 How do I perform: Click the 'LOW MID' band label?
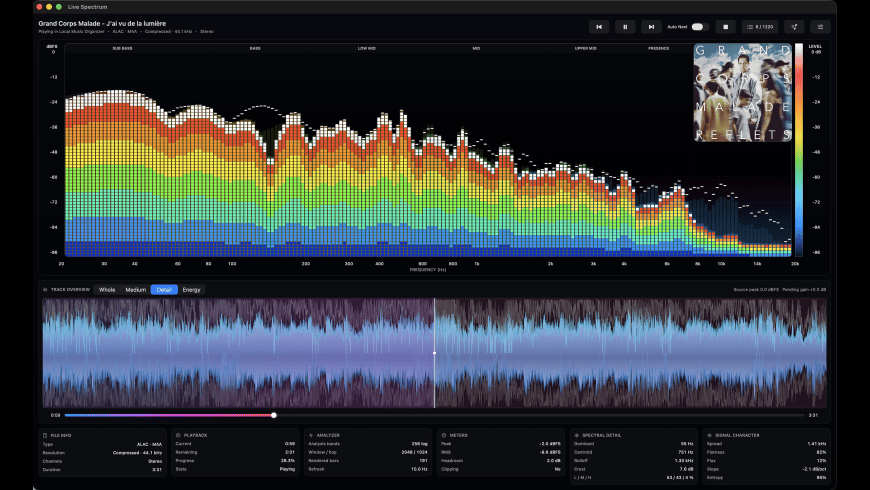pyautogui.click(x=367, y=48)
